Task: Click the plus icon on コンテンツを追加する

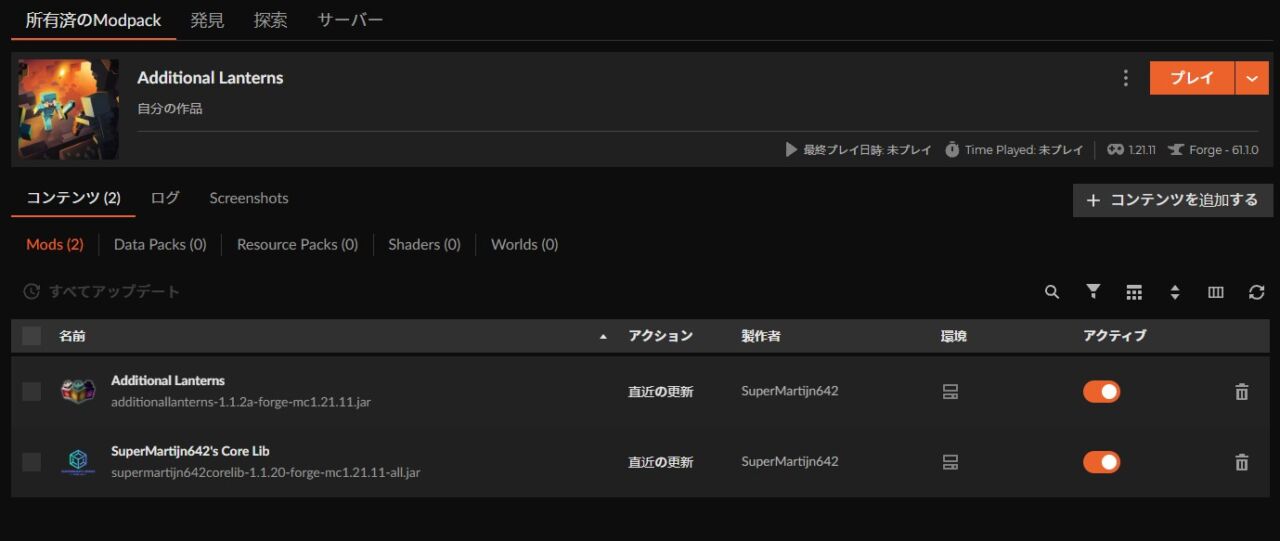Action: (1093, 200)
